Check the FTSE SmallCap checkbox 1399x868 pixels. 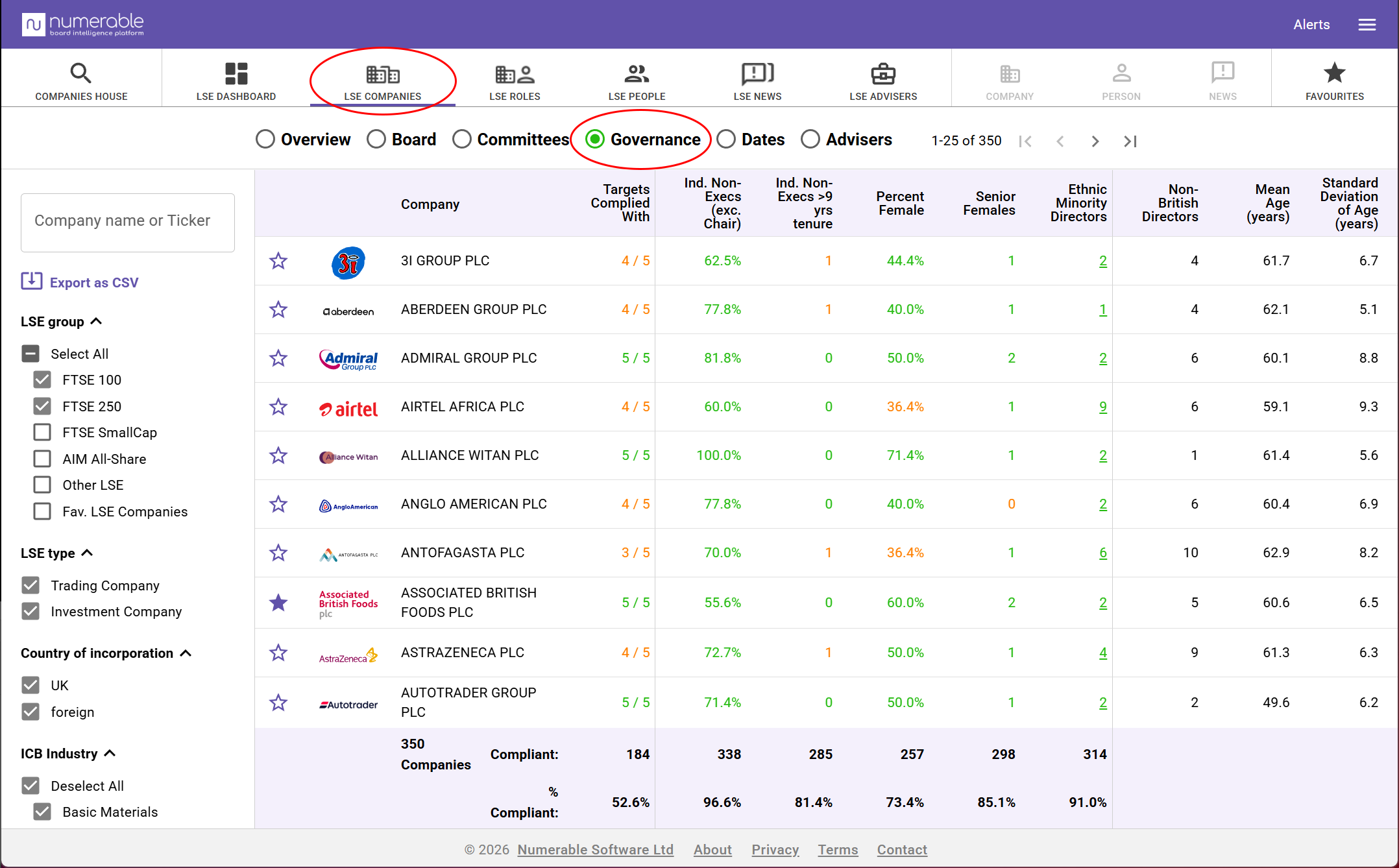[42, 432]
